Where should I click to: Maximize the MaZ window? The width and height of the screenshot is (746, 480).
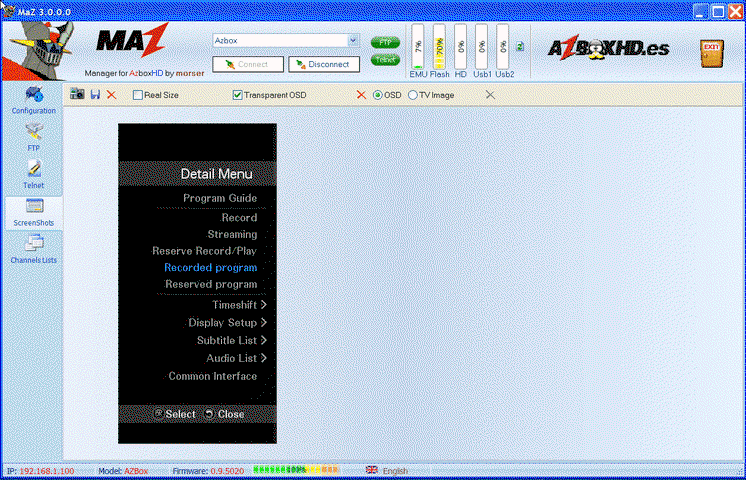click(x=718, y=11)
